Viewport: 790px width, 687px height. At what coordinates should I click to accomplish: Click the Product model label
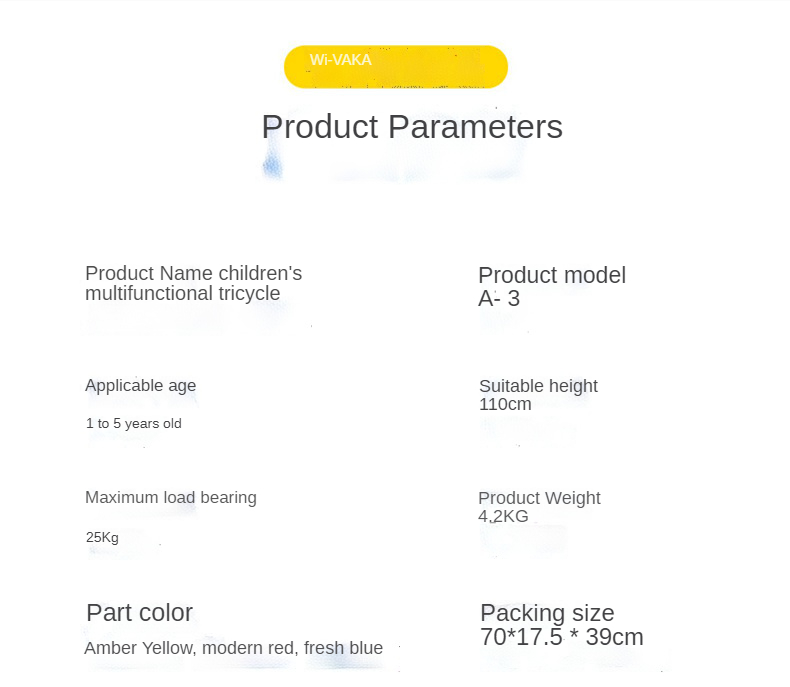coord(552,275)
